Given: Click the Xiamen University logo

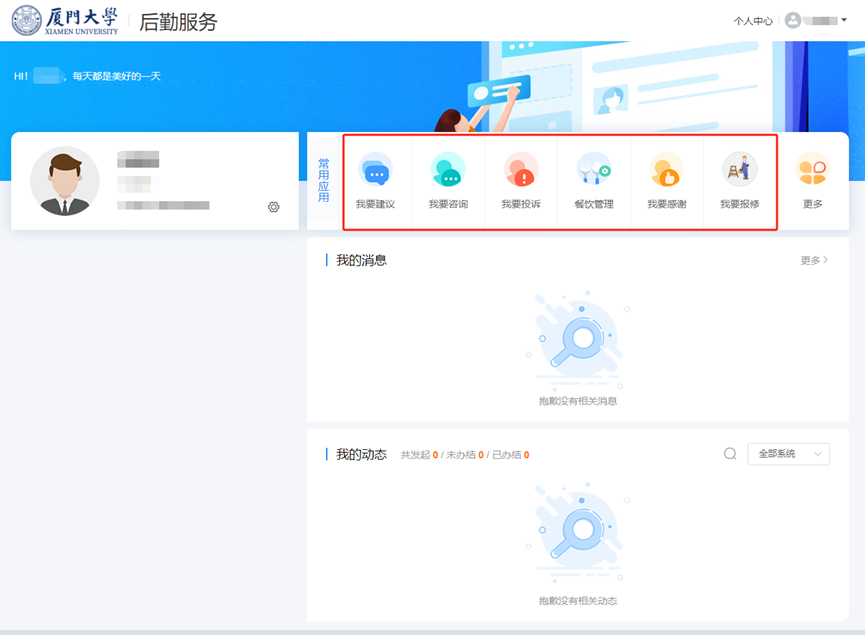Looking at the screenshot, I should (65, 20).
